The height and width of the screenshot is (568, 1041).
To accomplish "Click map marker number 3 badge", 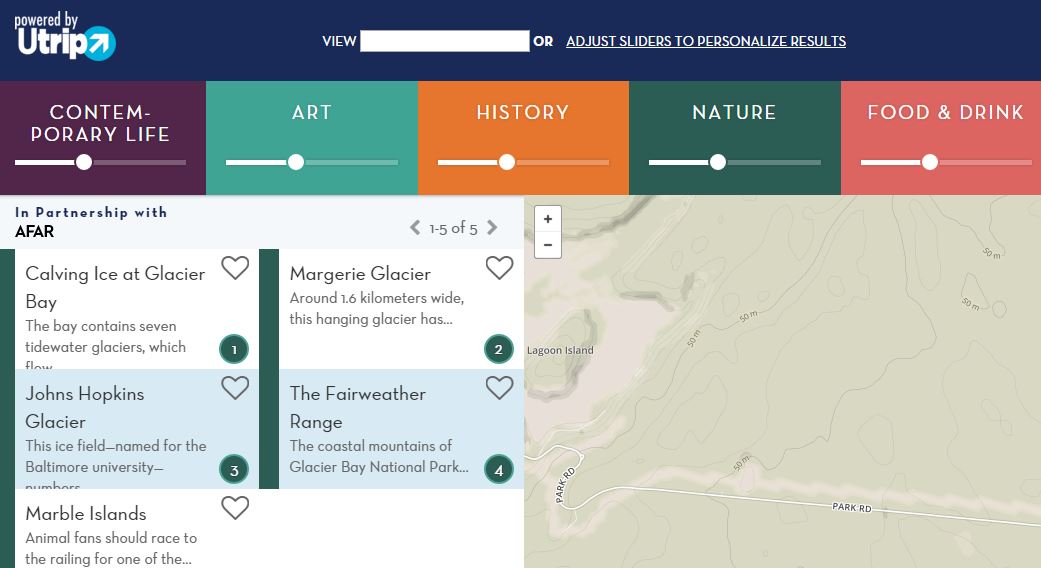I will pyautogui.click(x=234, y=469).
